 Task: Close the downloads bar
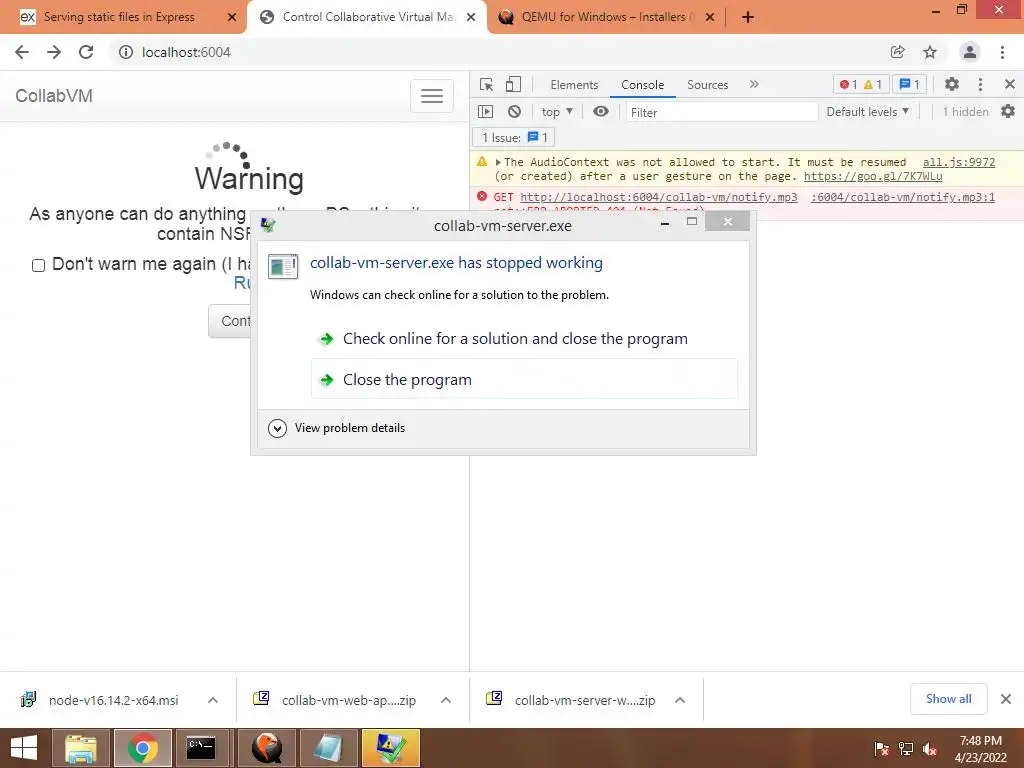(x=1006, y=699)
